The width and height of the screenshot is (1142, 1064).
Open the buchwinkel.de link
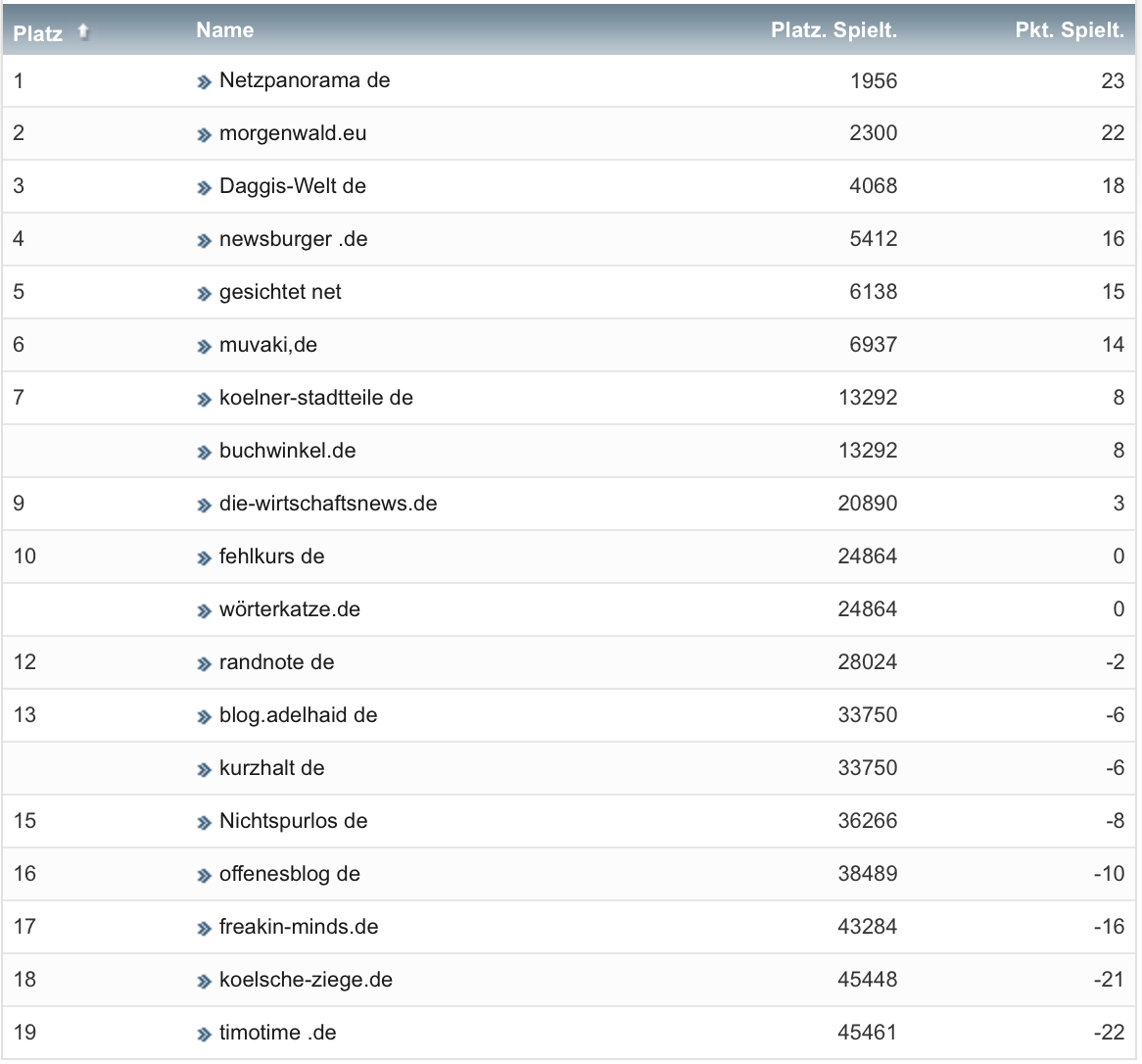[287, 451]
